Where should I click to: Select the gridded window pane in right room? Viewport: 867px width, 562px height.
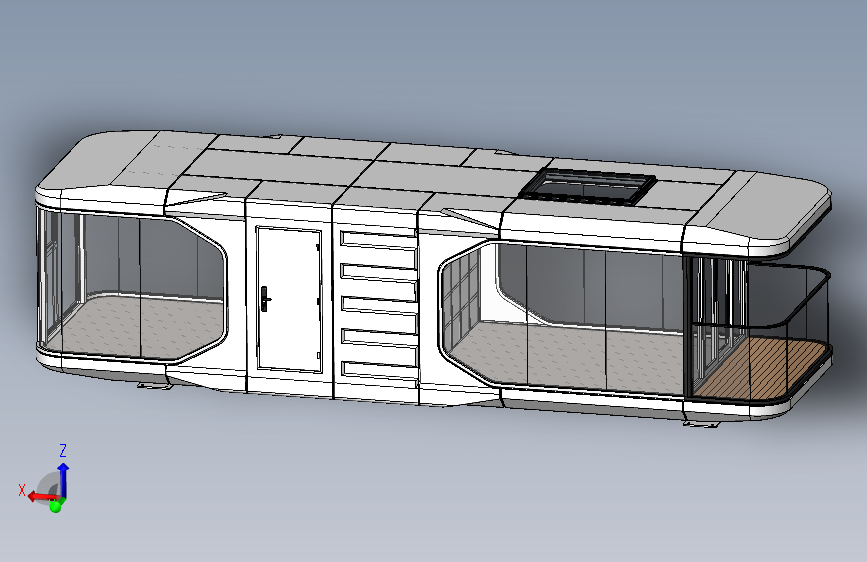point(461,301)
